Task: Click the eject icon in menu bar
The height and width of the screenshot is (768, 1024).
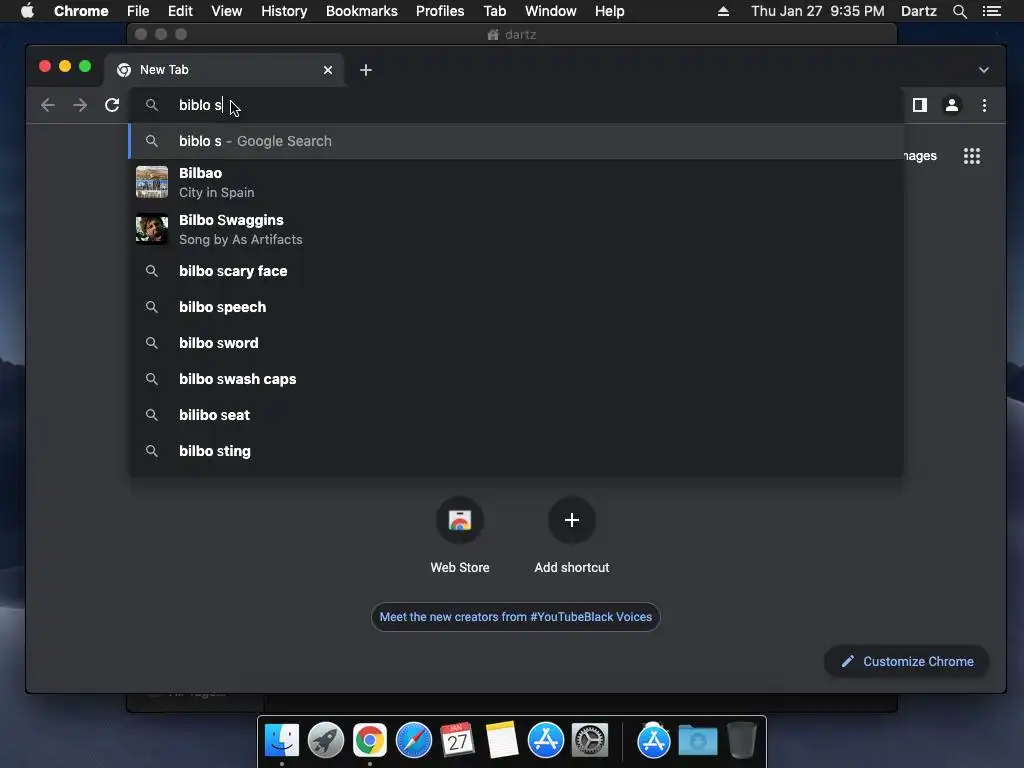Action: [x=723, y=11]
